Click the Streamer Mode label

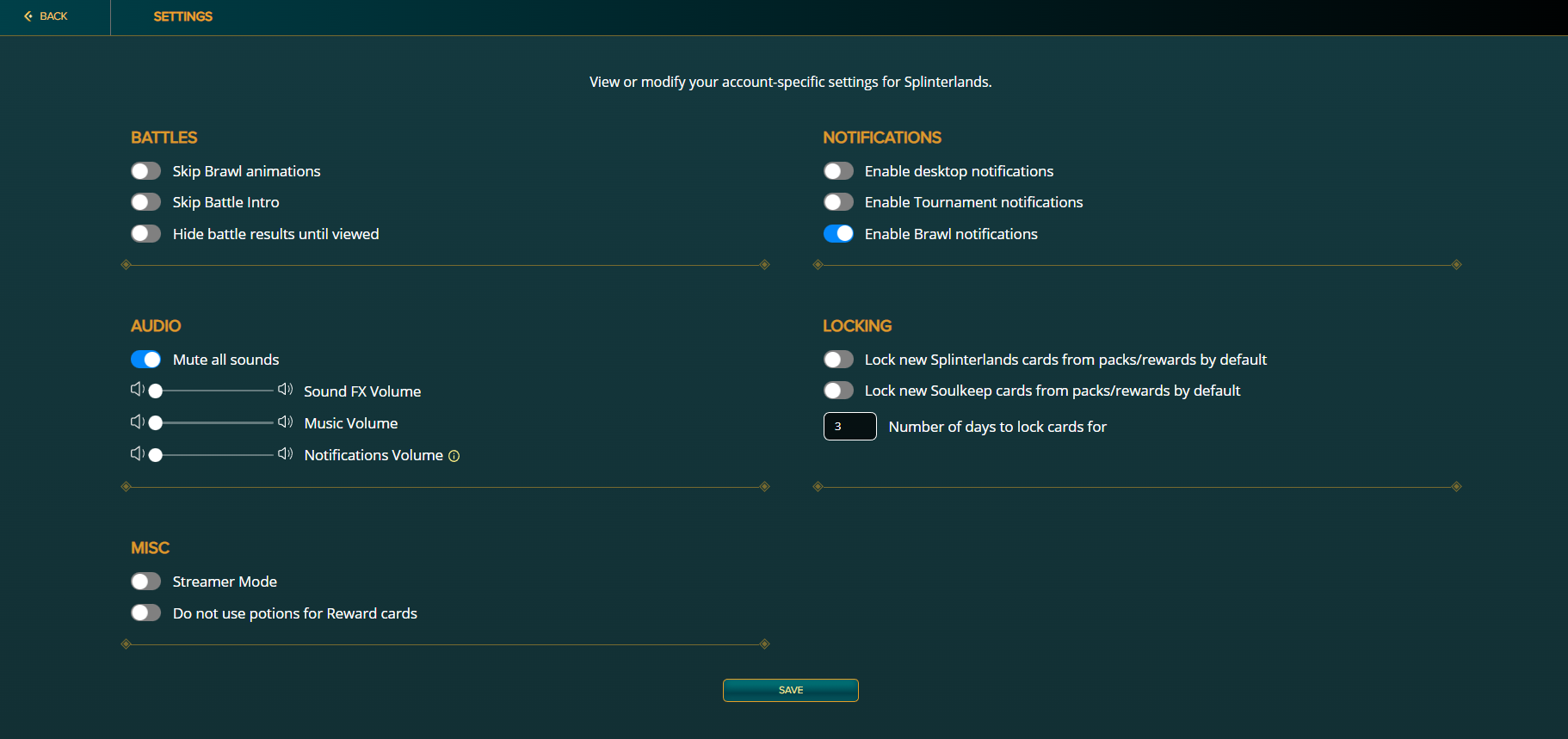(225, 582)
